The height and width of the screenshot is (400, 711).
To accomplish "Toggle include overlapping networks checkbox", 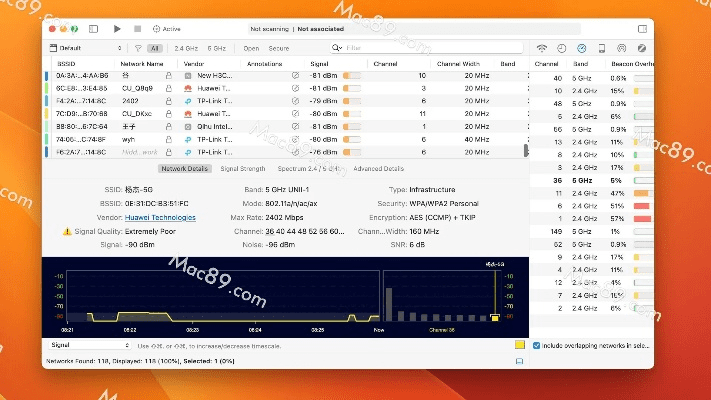I will 536,346.
